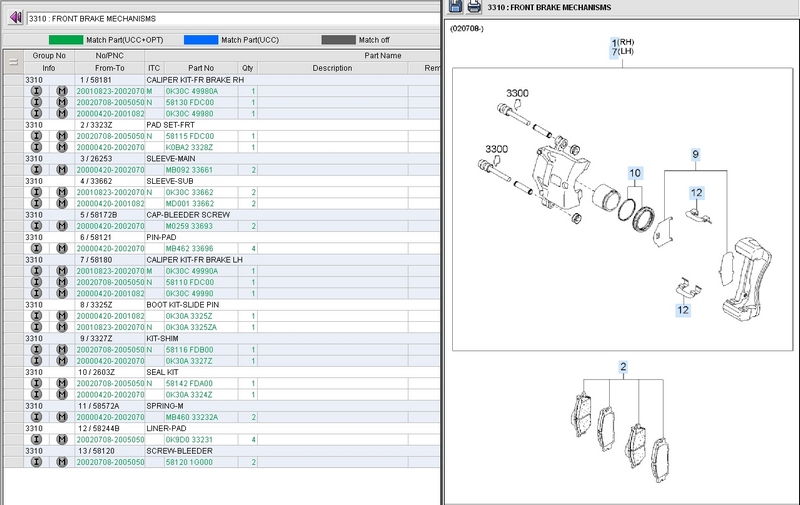The height and width of the screenshot is (505, 800).
Task: Open table options icon left of Group No
Action: [x=12, y=62]
